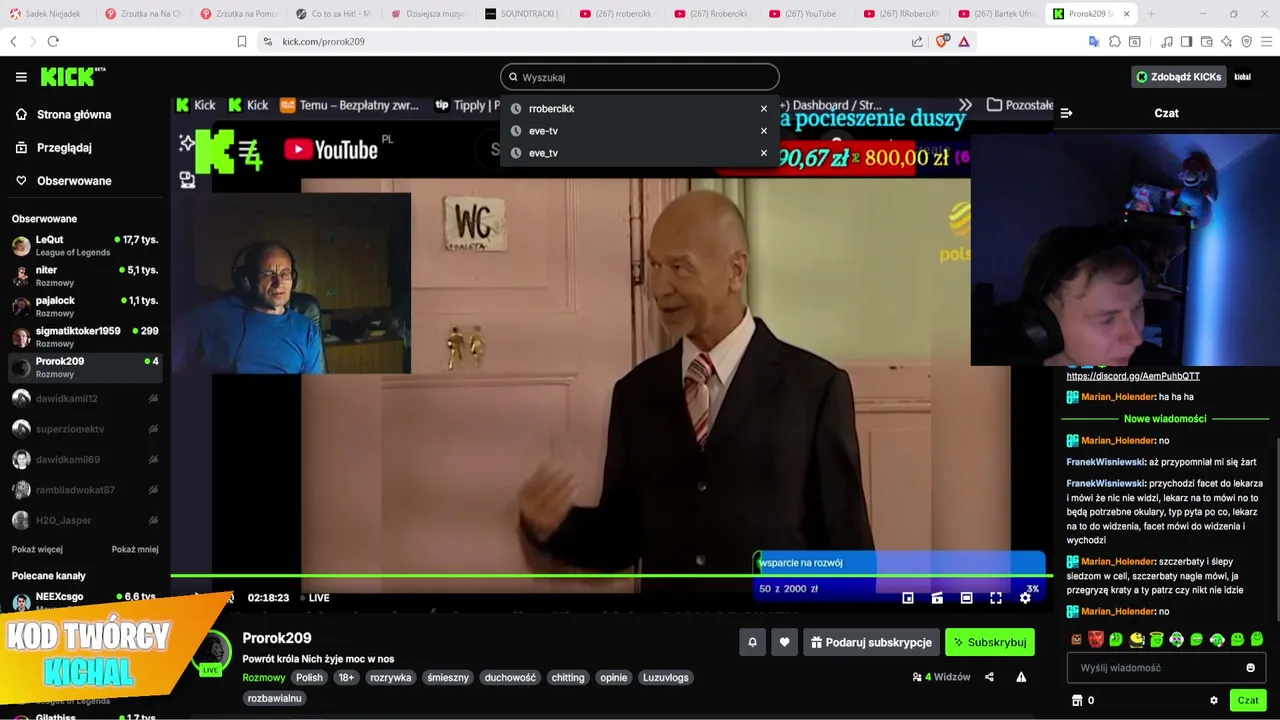Enter fullscreen on the video player
1280x720 pixels.
tap(996, 598)
